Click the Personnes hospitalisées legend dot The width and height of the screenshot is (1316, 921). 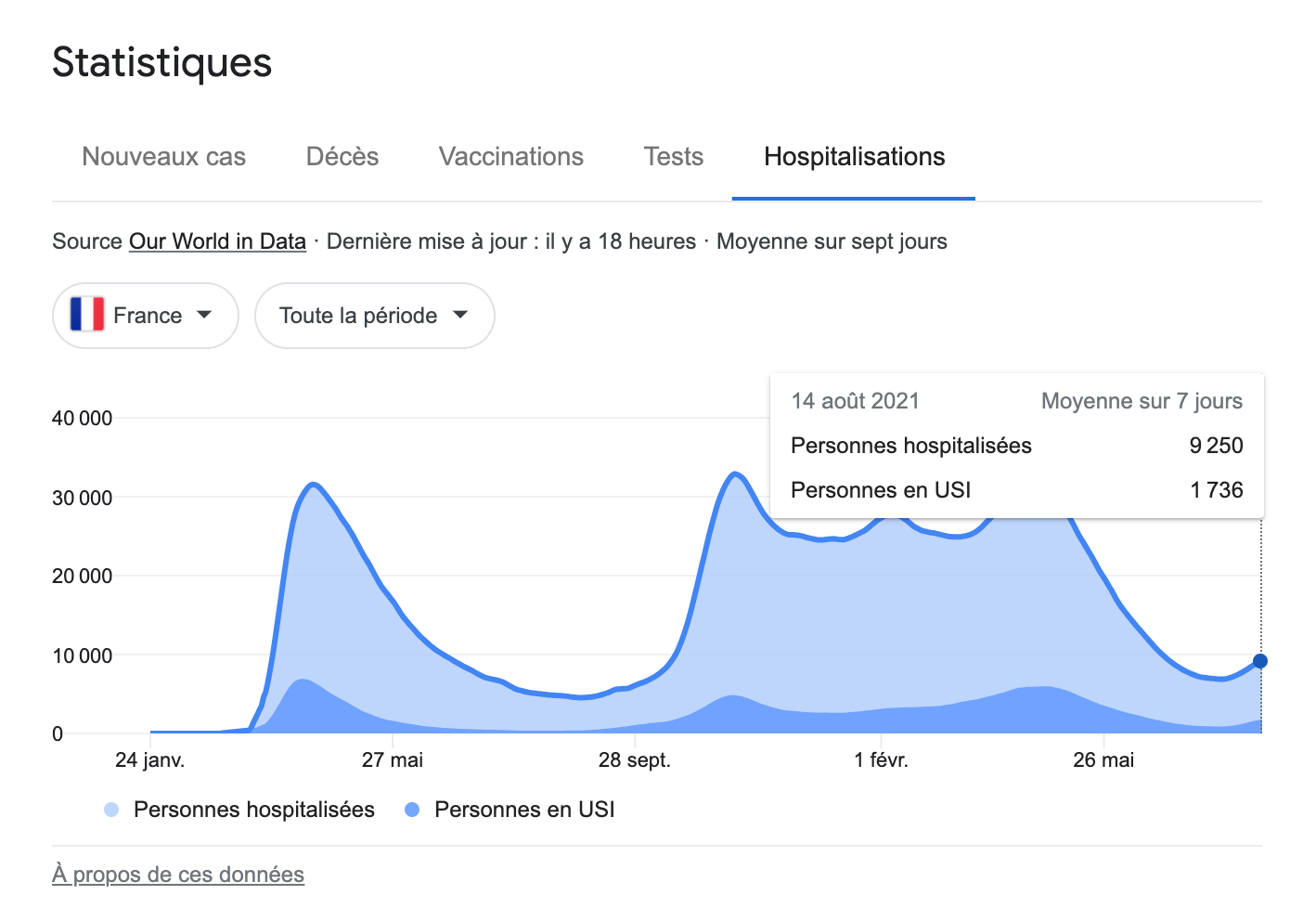111,810
